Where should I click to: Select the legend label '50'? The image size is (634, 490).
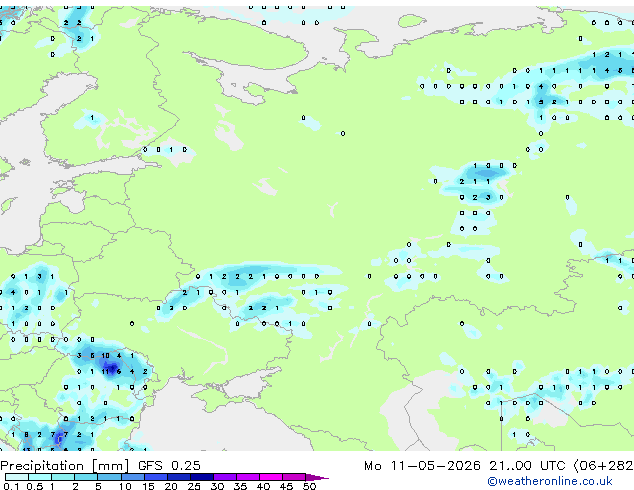pyautogui.click(x=309, y=486)
